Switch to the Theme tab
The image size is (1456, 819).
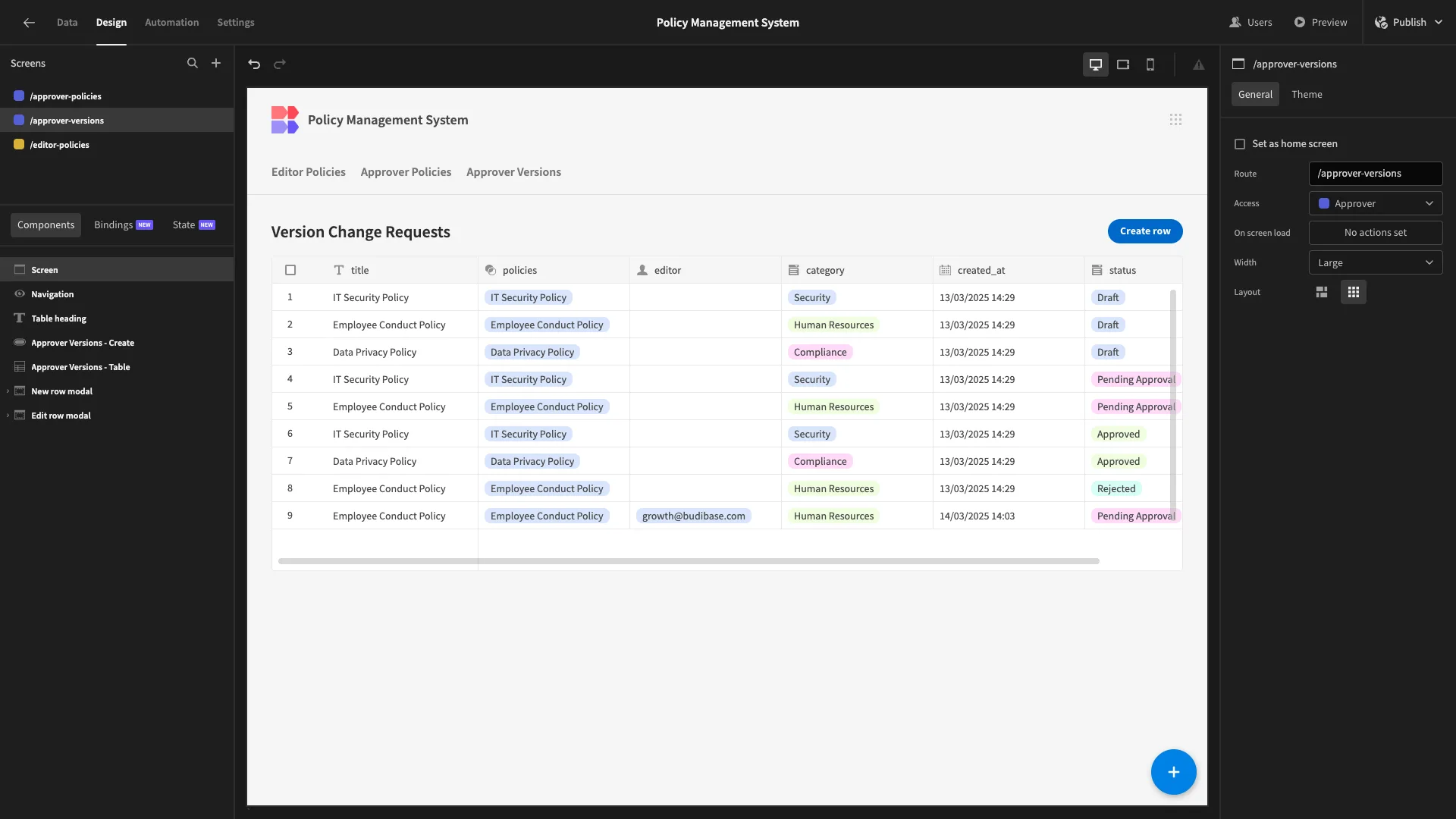click(x=1307, y=95)
